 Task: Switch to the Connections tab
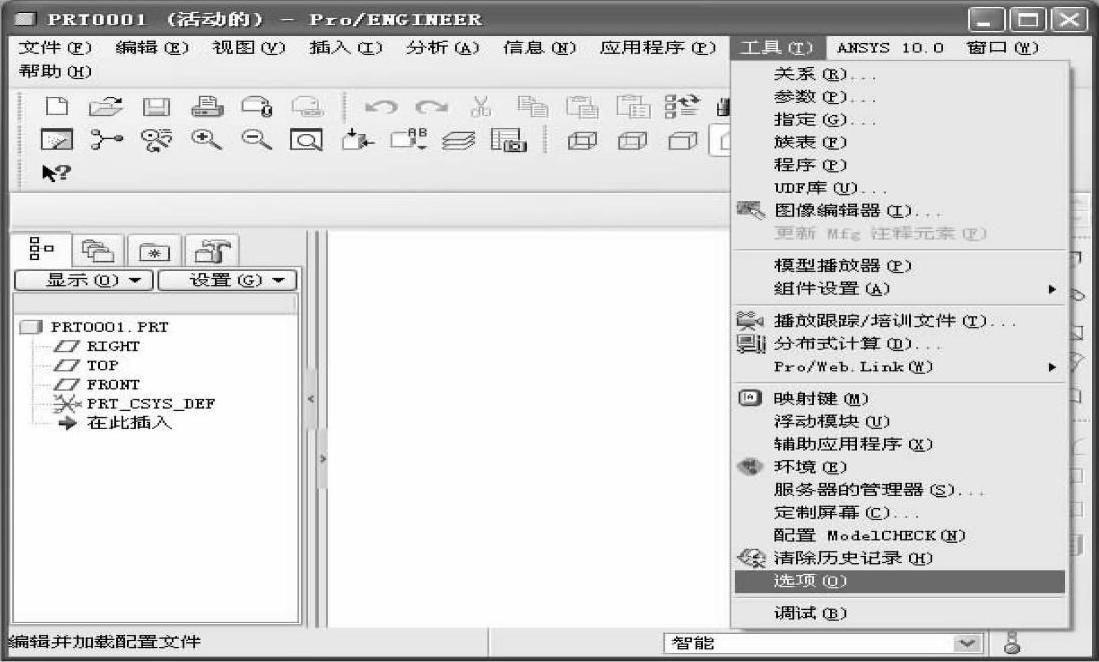coord(212,251)
